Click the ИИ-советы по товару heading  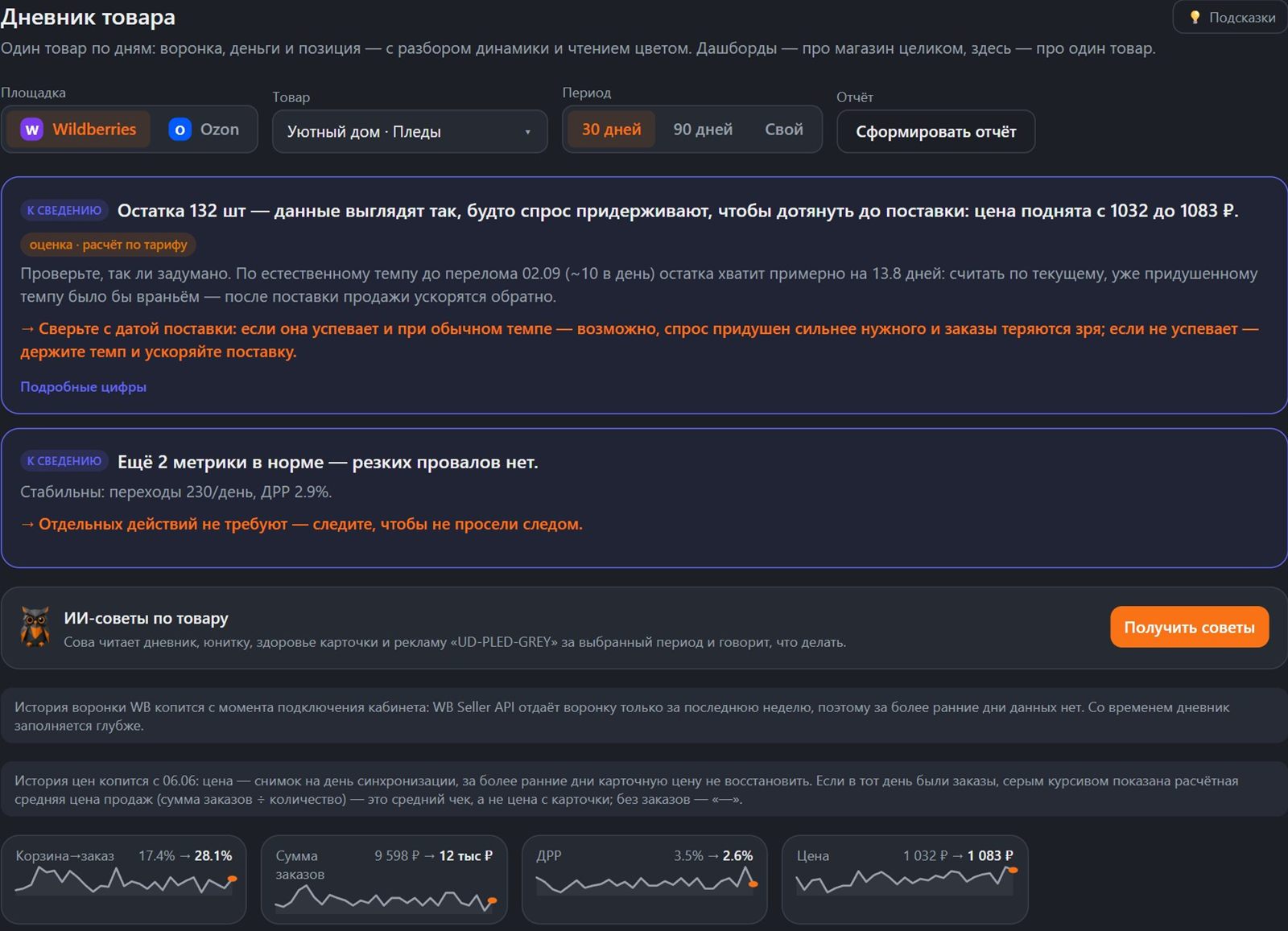146,618
